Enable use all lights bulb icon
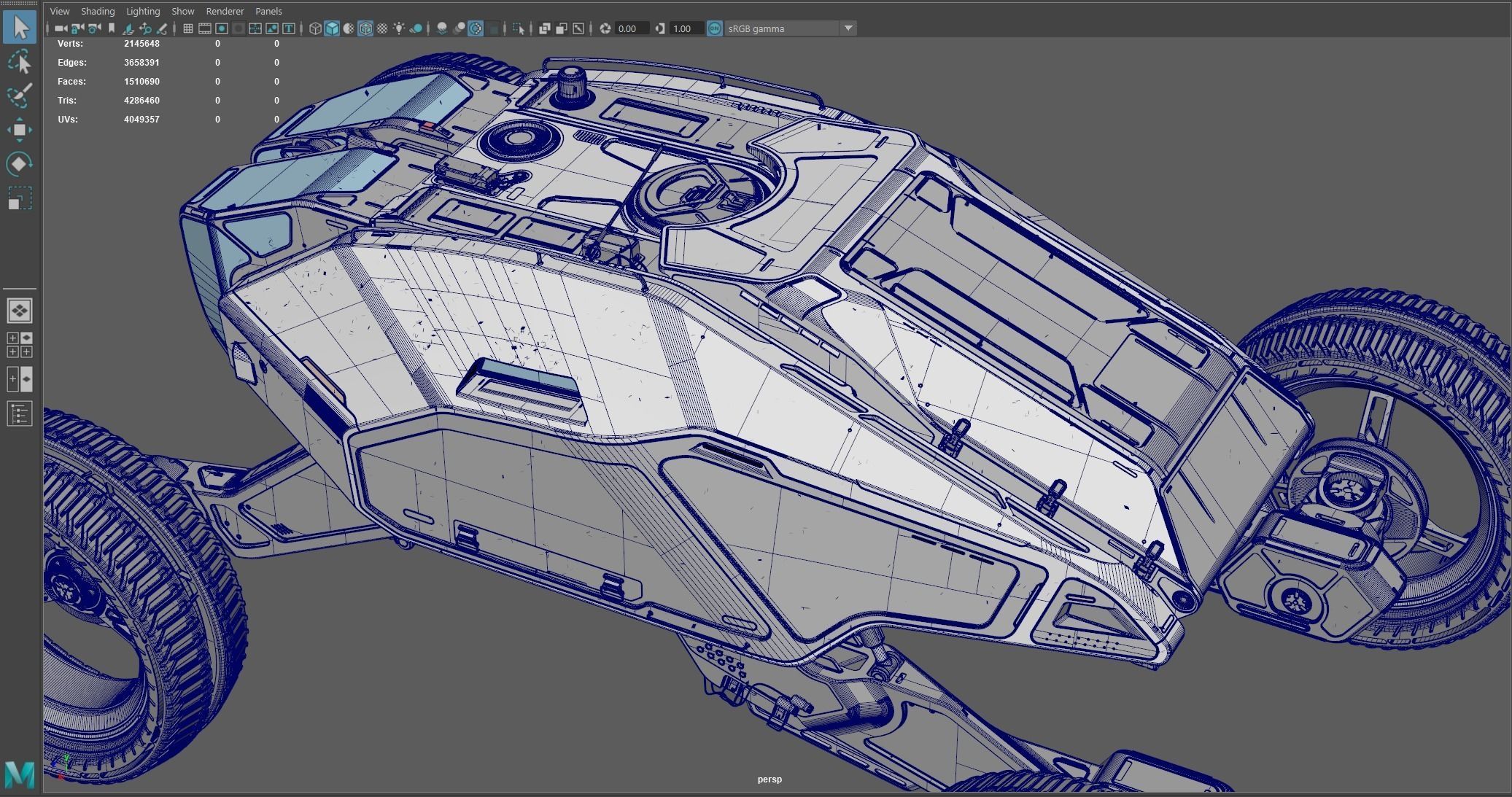The width and height of the screenshot is (1512, 797). (399, 28)
